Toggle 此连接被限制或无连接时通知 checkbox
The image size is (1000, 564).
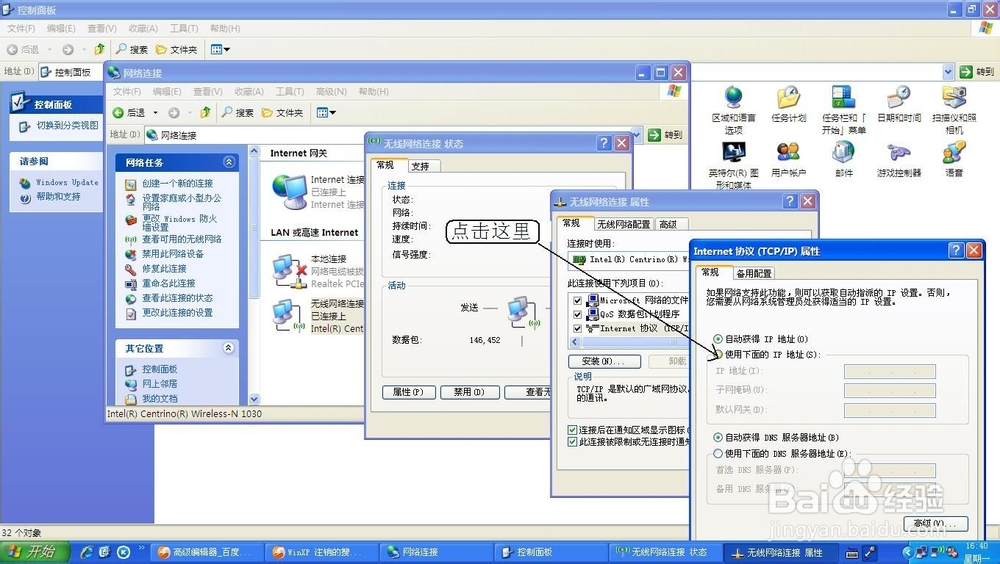[x=572, y=442]
